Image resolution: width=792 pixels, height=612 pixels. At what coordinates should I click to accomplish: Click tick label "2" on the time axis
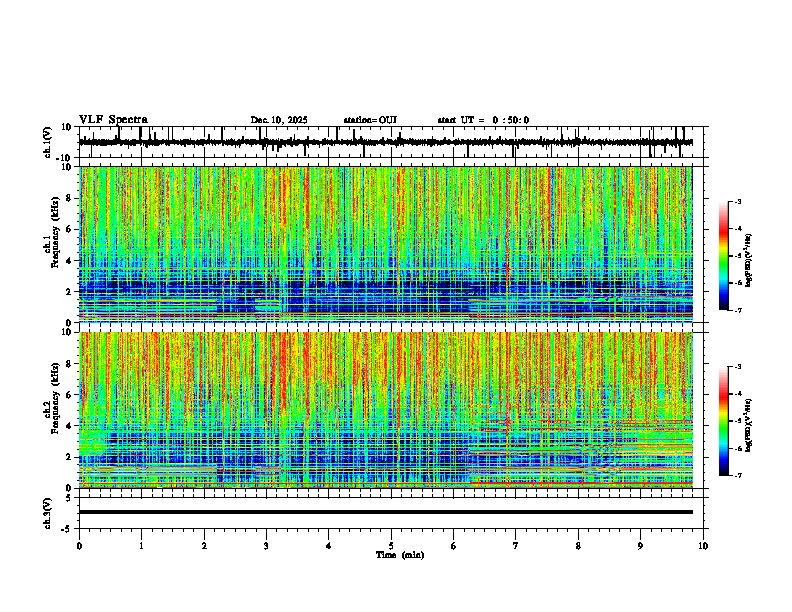(204, 546)
